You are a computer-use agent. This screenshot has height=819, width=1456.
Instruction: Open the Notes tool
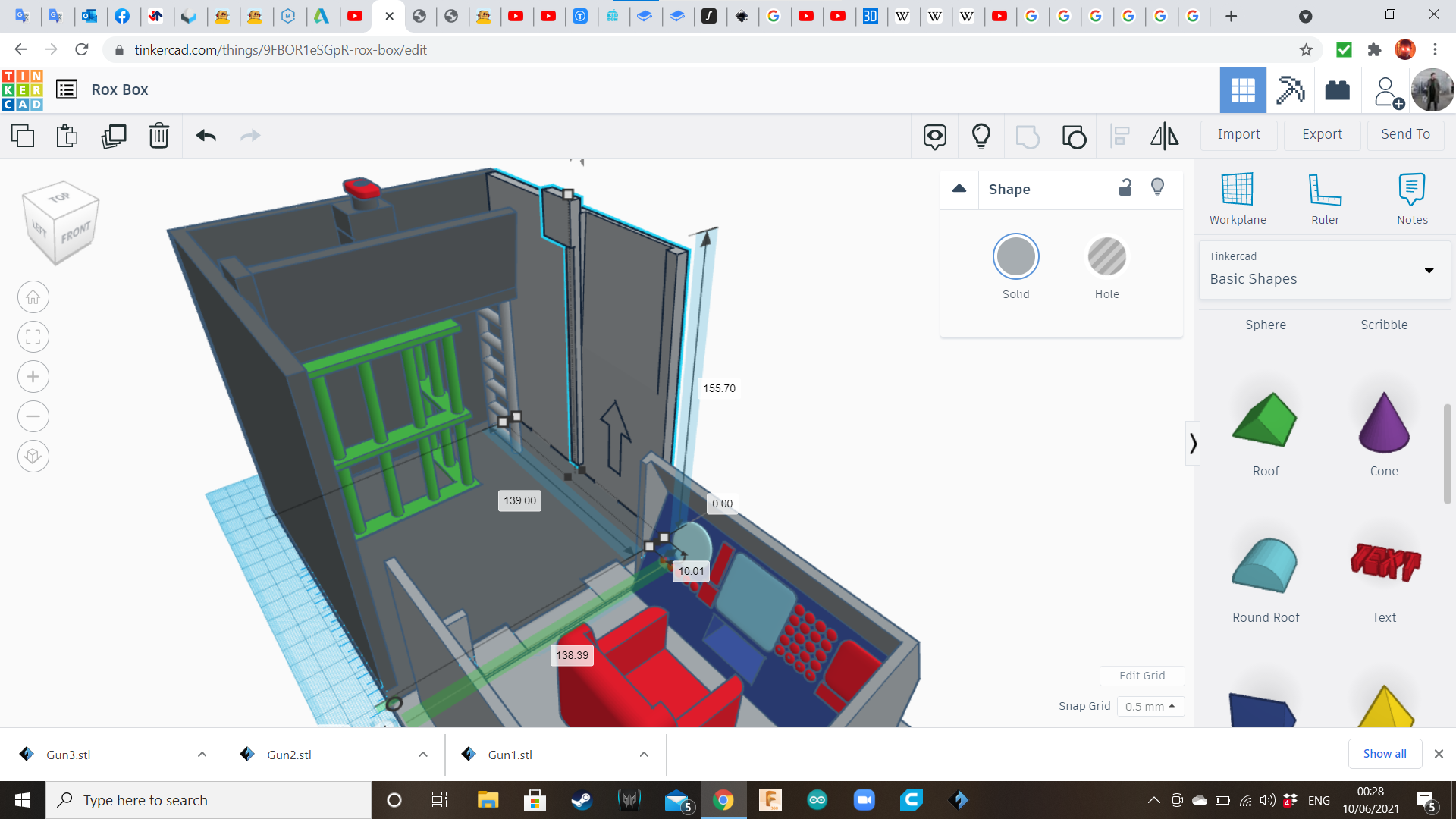(1411, 199)
